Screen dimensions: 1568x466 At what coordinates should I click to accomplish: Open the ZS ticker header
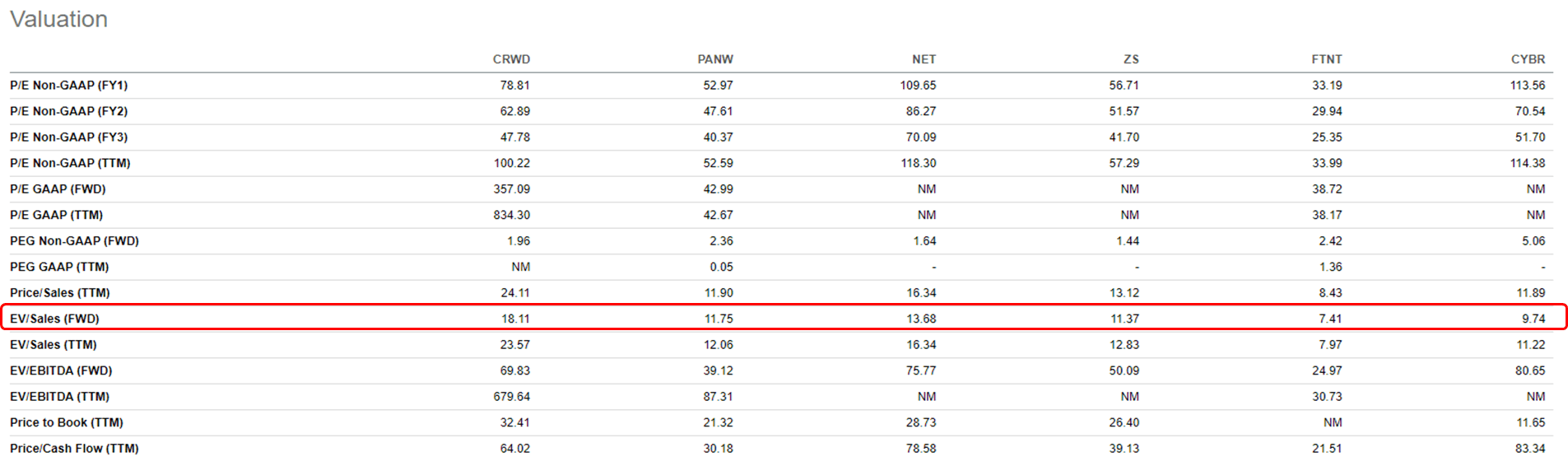(1131, 59)
